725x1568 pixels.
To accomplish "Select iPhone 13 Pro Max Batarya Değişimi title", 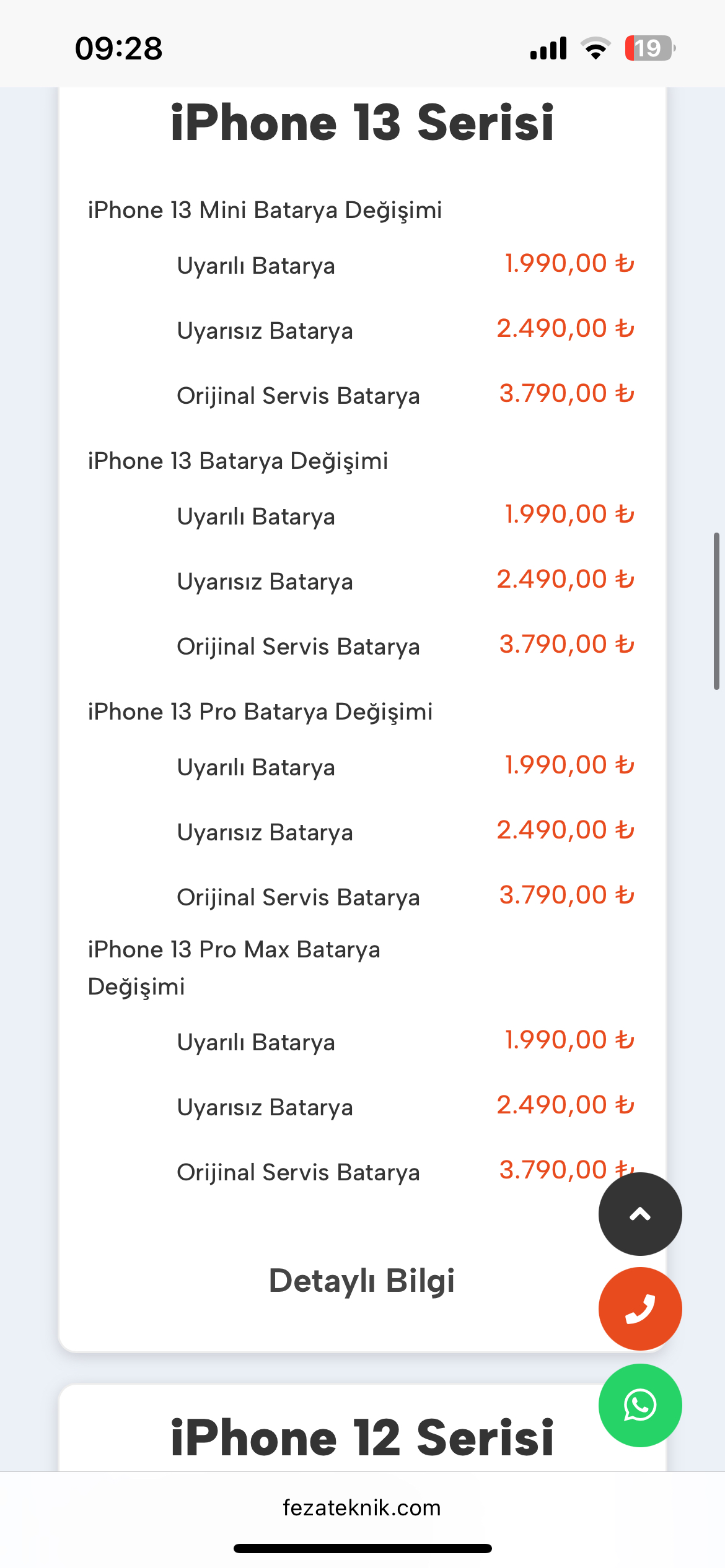I will 234,968.
